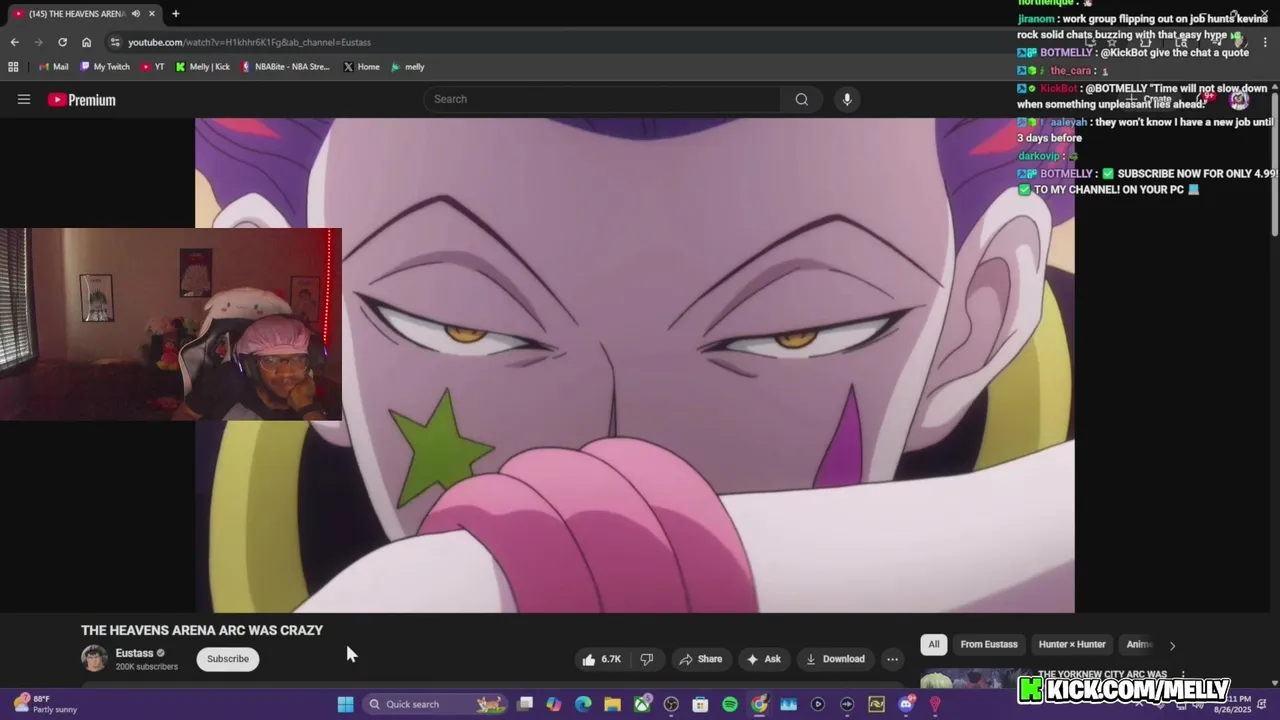This screenshot has width=1280, height=720.
Task: Open the Windows Start menu
Action: click(x=345, y=704)
